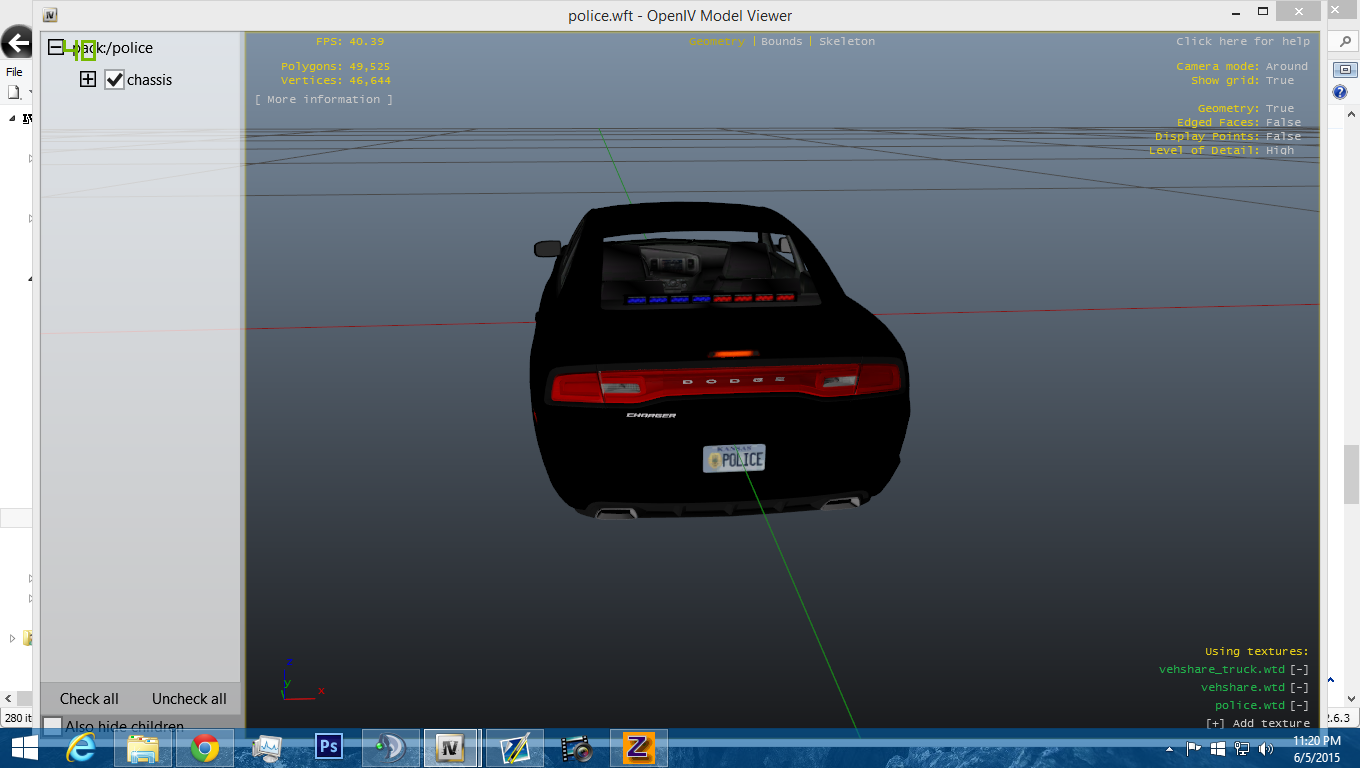Open File Explorer from the taskbar
This screenshot has height=768, width=1360.
tap(143, 748)
